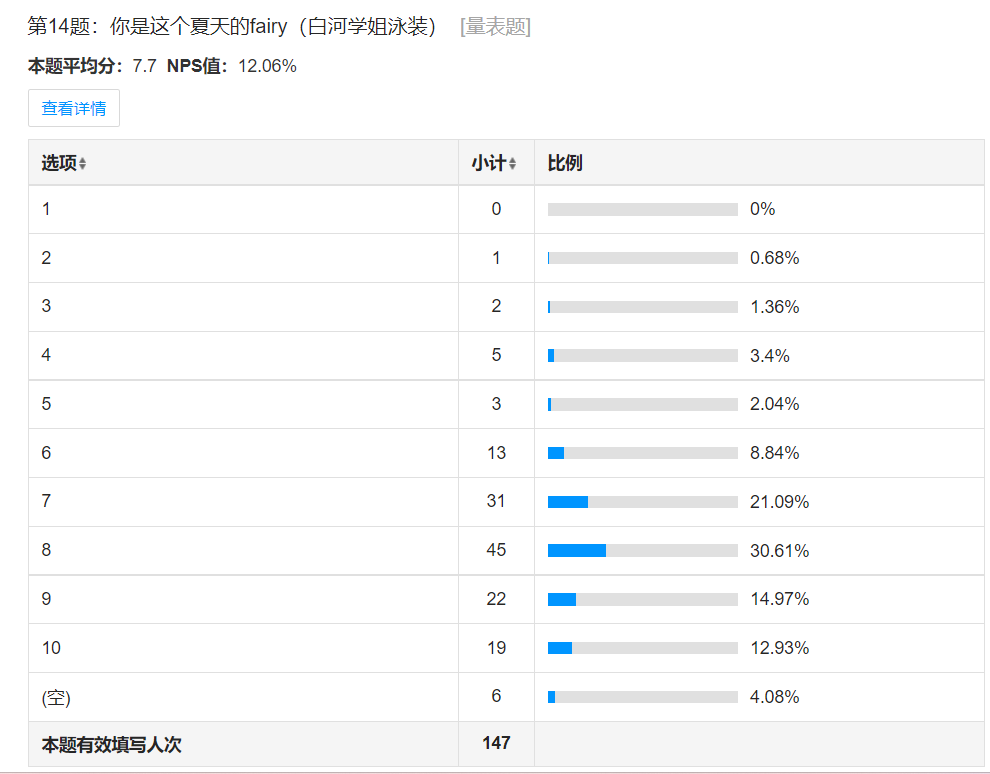Select the question 14 title text
The image size is (990, 774).
pos(232,27)
